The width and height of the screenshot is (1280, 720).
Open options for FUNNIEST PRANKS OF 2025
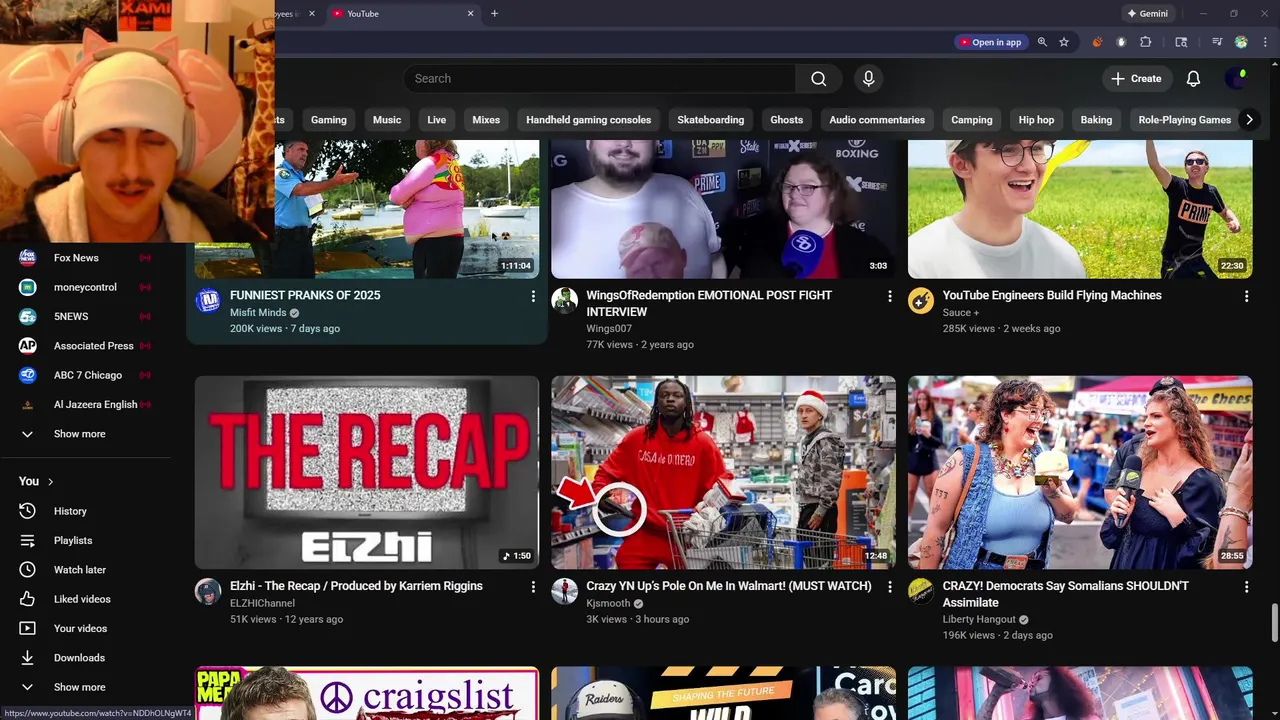point(533,296)
